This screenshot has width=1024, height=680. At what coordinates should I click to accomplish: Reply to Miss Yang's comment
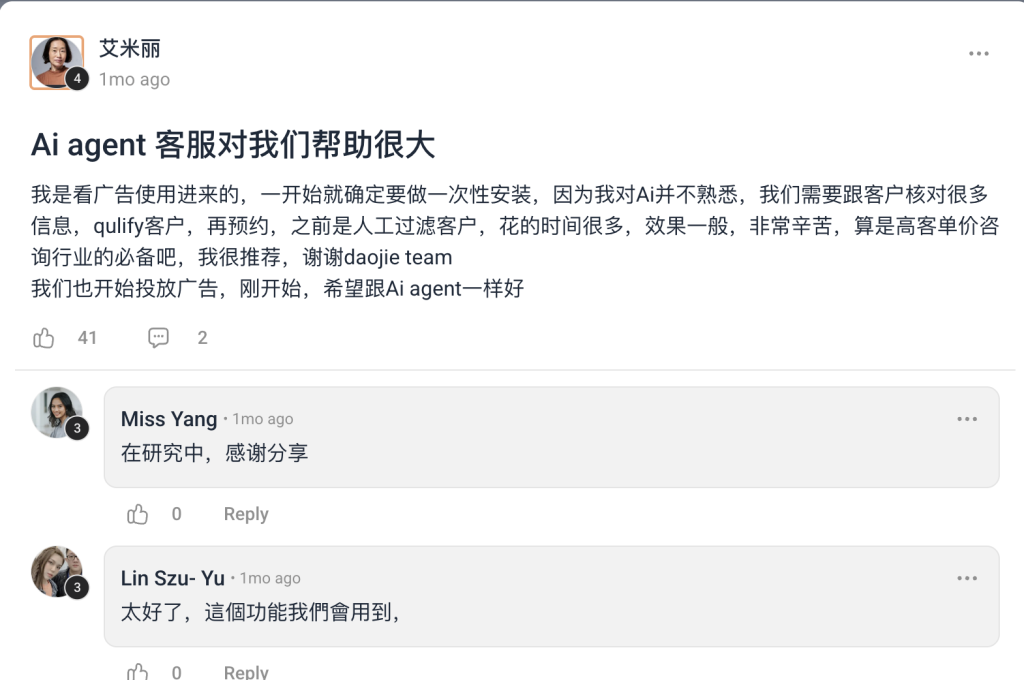click(x=246, y=514)
